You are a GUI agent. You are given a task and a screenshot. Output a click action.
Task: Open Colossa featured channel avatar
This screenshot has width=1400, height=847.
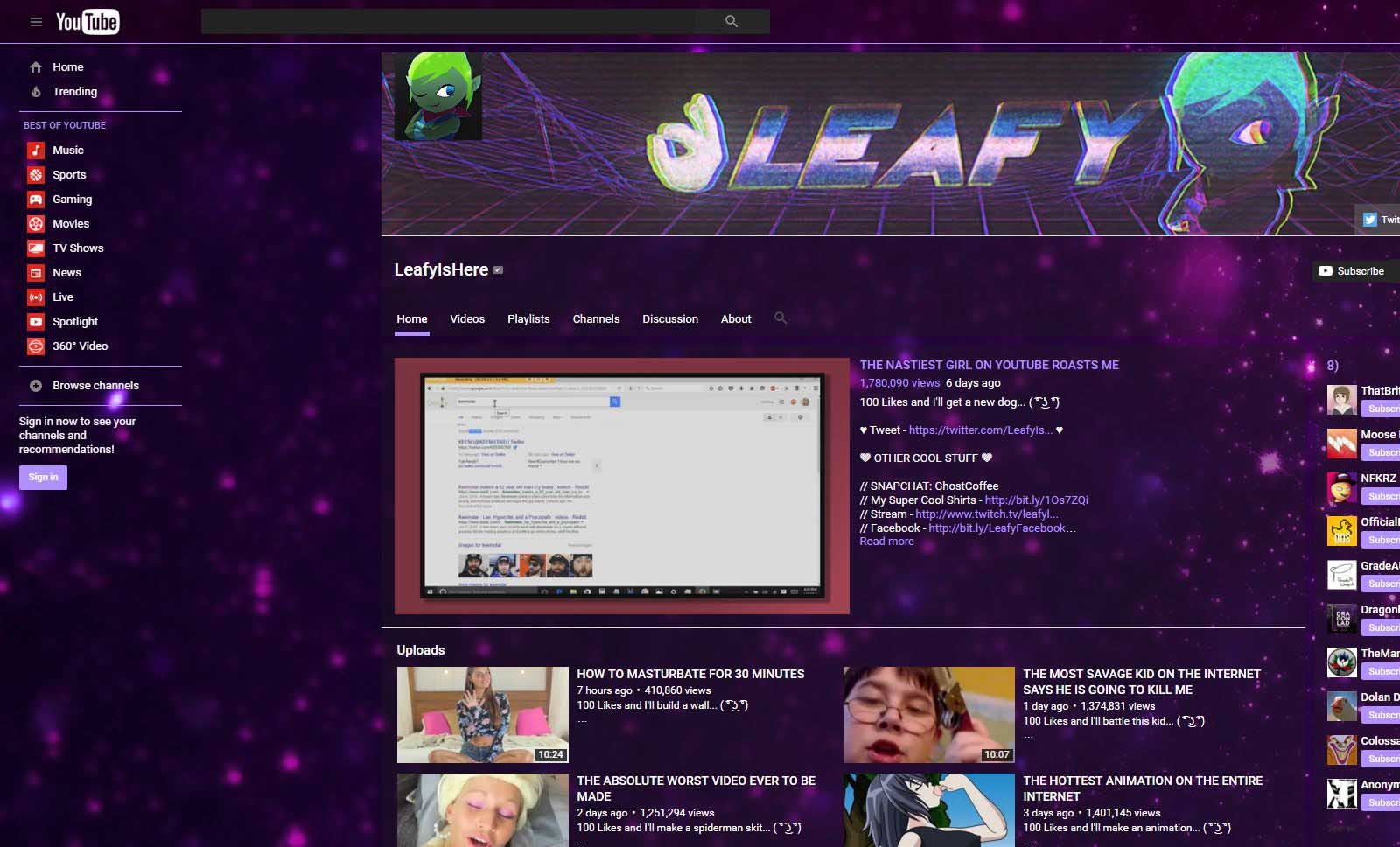1342,750
